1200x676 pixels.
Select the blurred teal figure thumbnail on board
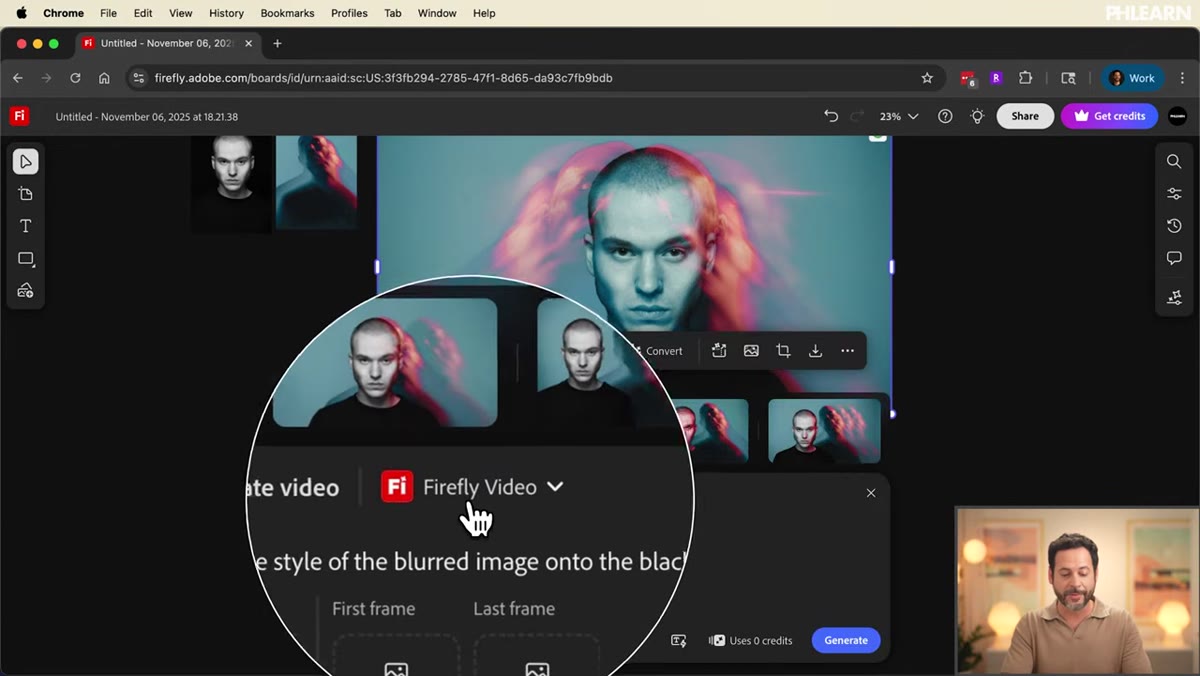[x=316, y=183]
